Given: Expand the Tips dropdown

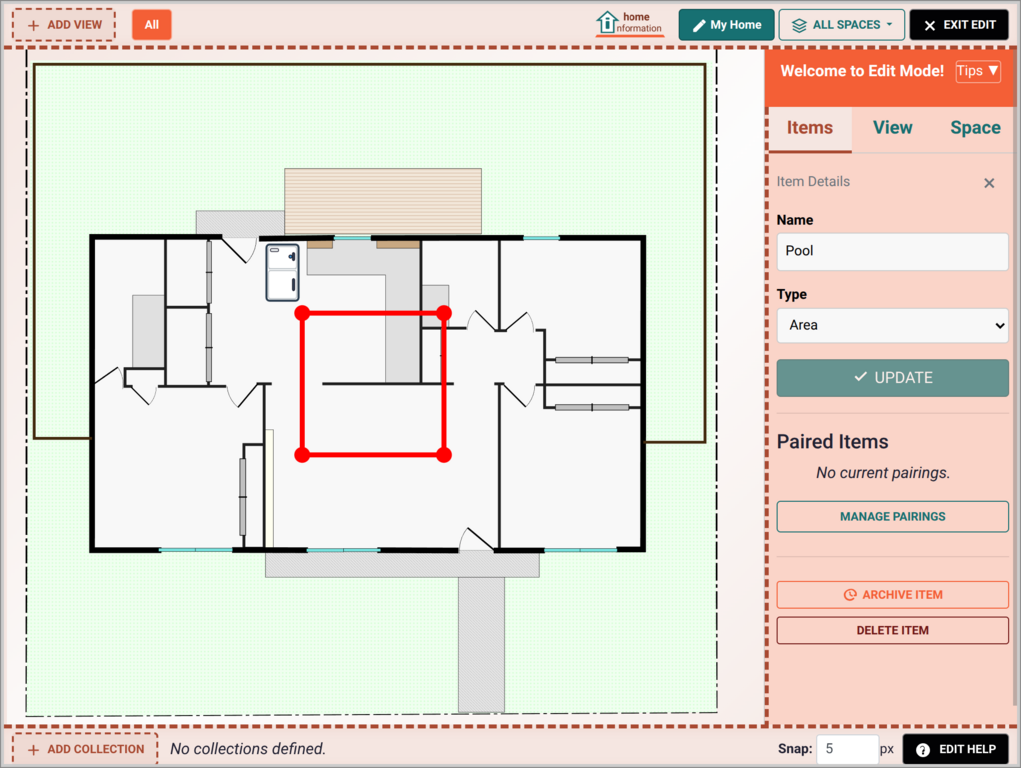Looking at the screenshot, I should pyautogui.click(x=977, y=71).
